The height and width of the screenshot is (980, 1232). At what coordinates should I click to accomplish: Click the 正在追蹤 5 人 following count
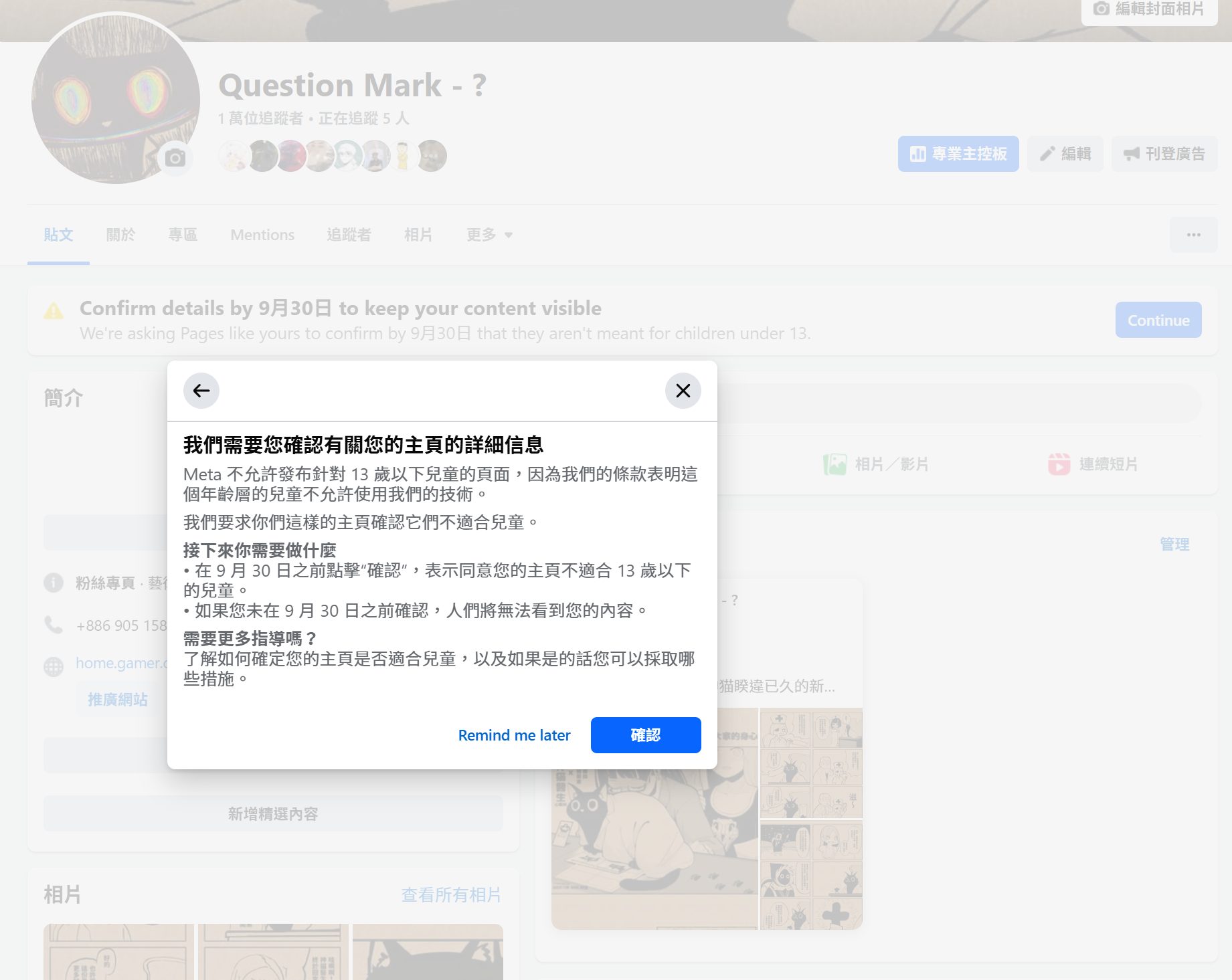pos(363,118)
